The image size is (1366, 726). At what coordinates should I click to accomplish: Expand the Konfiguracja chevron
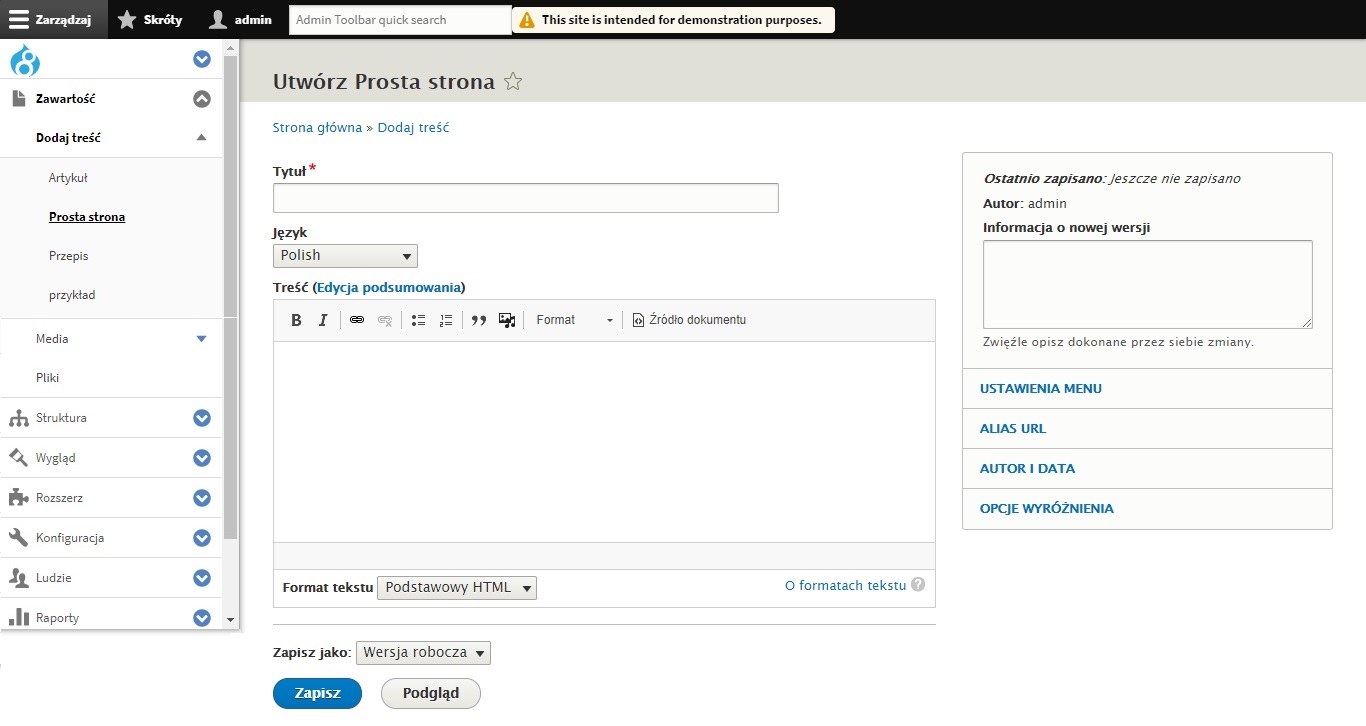tap(202, 538)
